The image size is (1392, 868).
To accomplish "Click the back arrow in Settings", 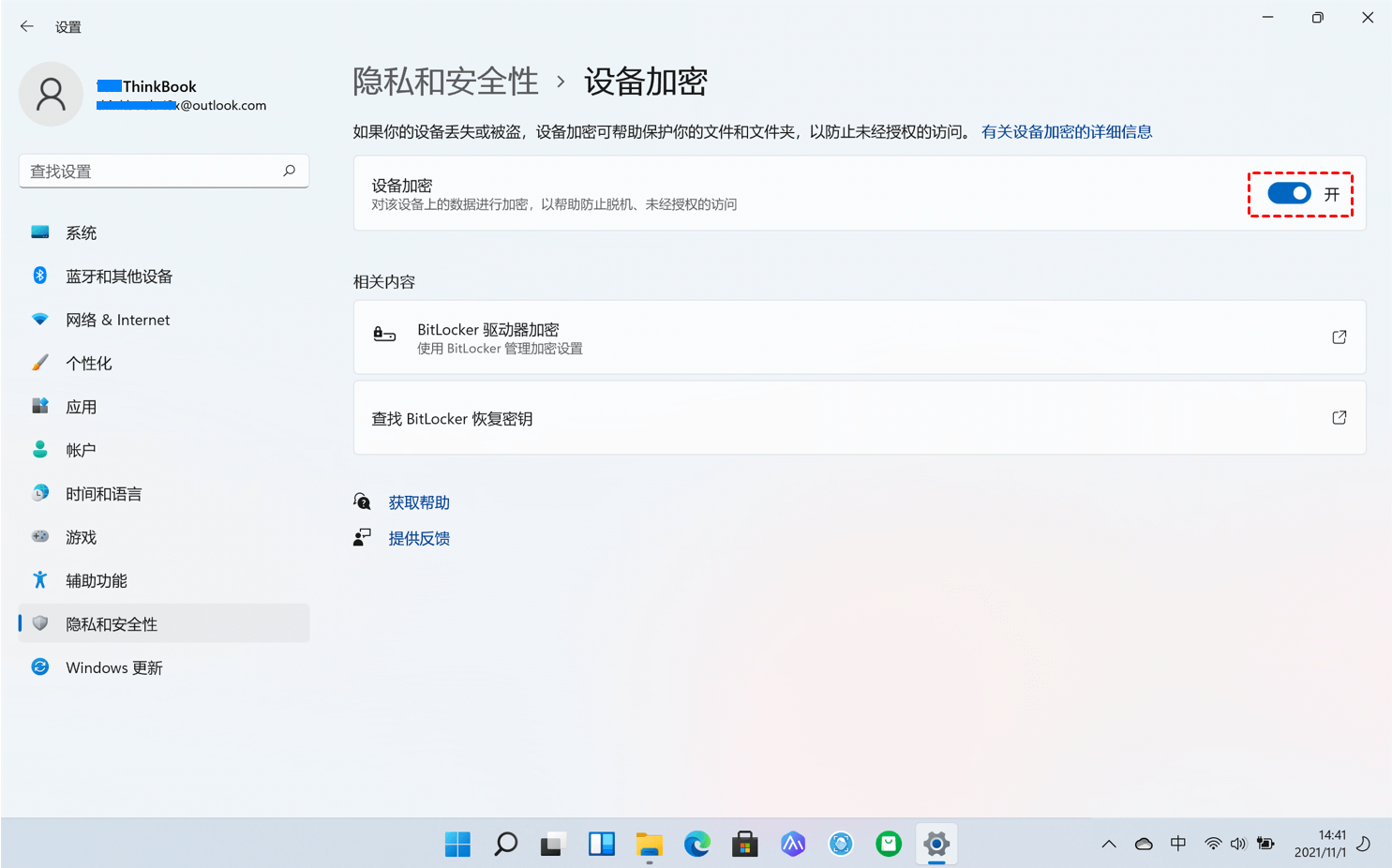I will coord(27,26).
